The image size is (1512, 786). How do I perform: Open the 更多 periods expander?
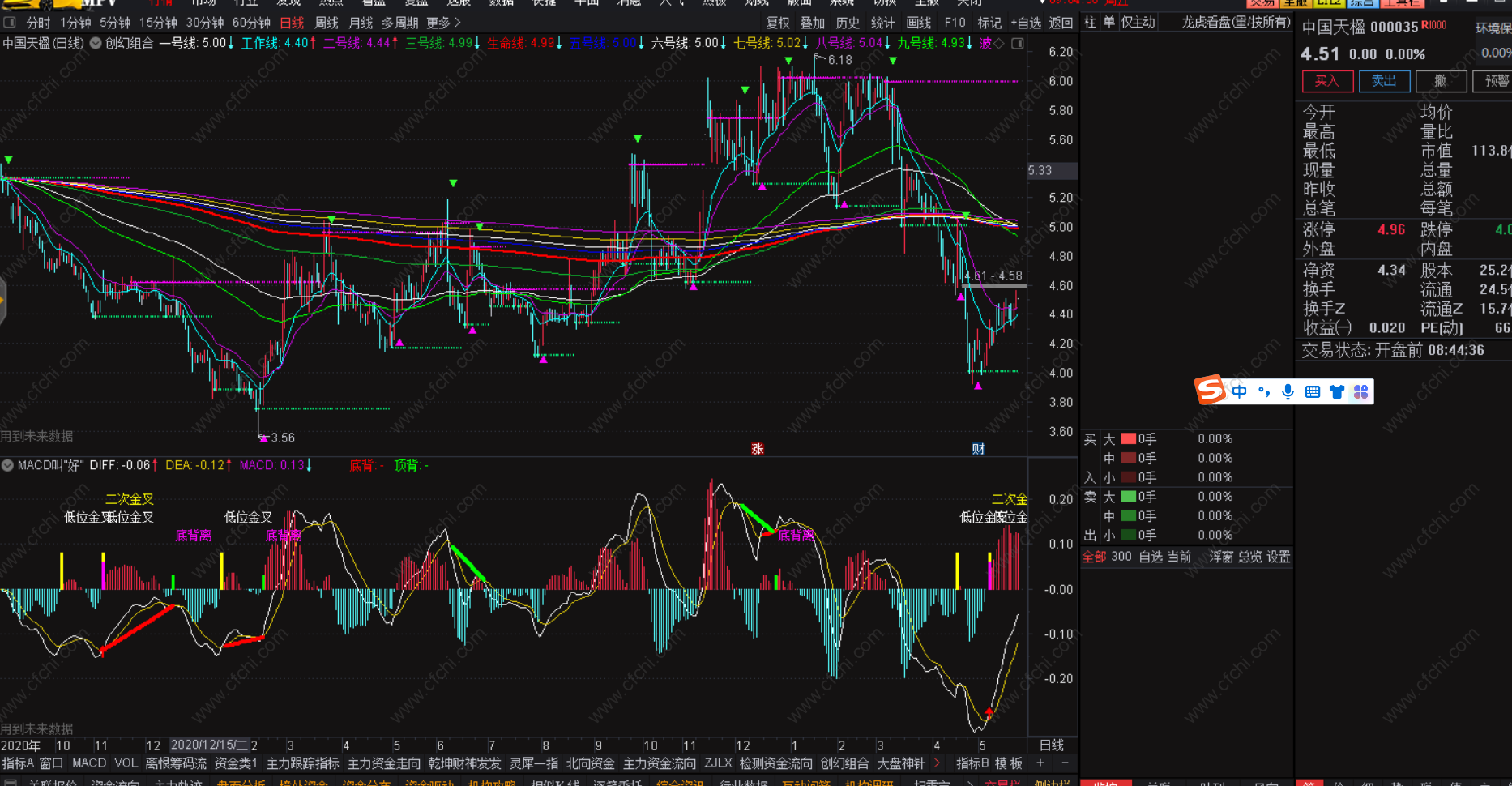(x=443, y=23)
